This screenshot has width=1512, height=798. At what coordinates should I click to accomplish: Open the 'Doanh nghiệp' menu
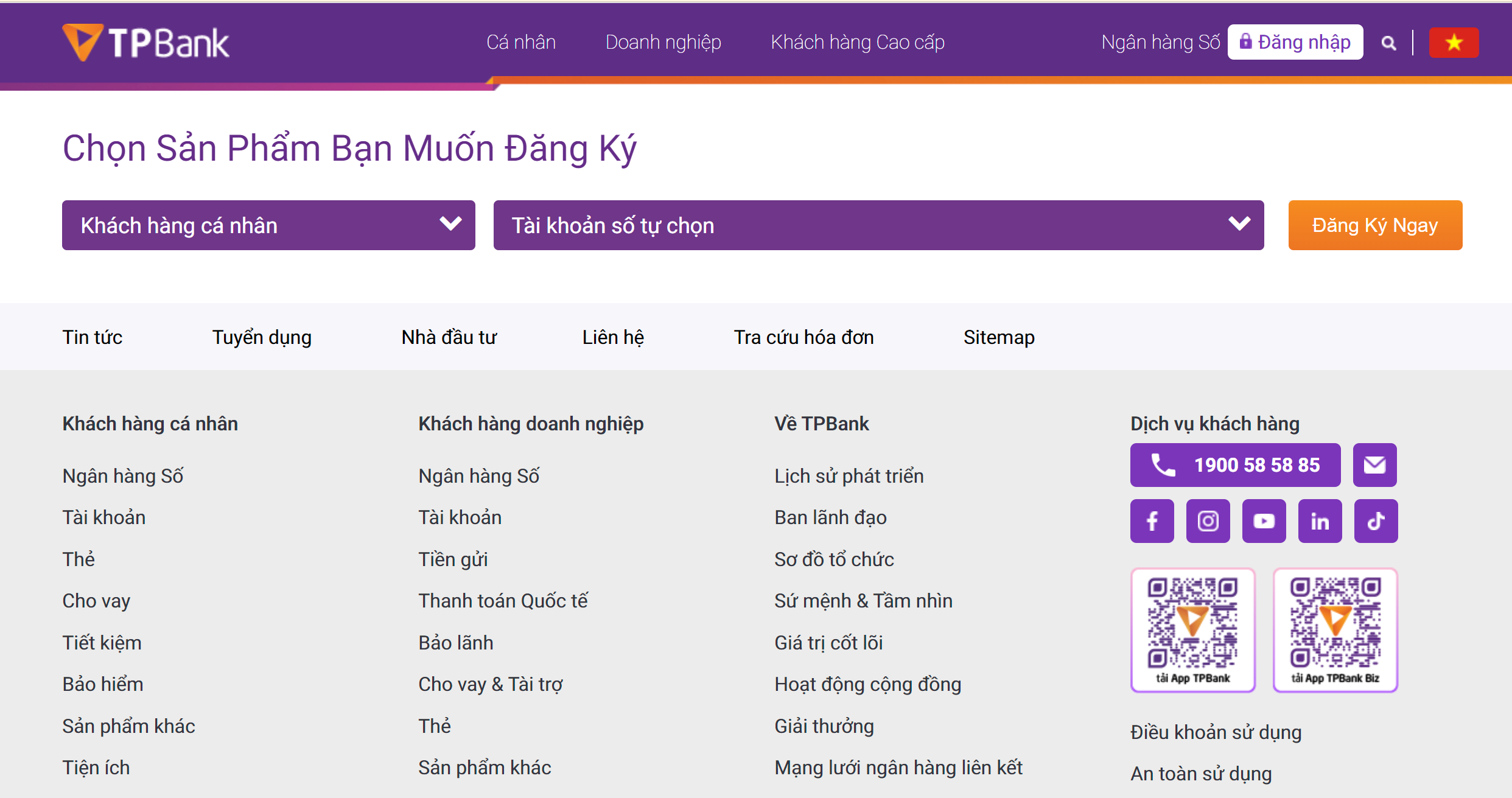click(663, 42)
